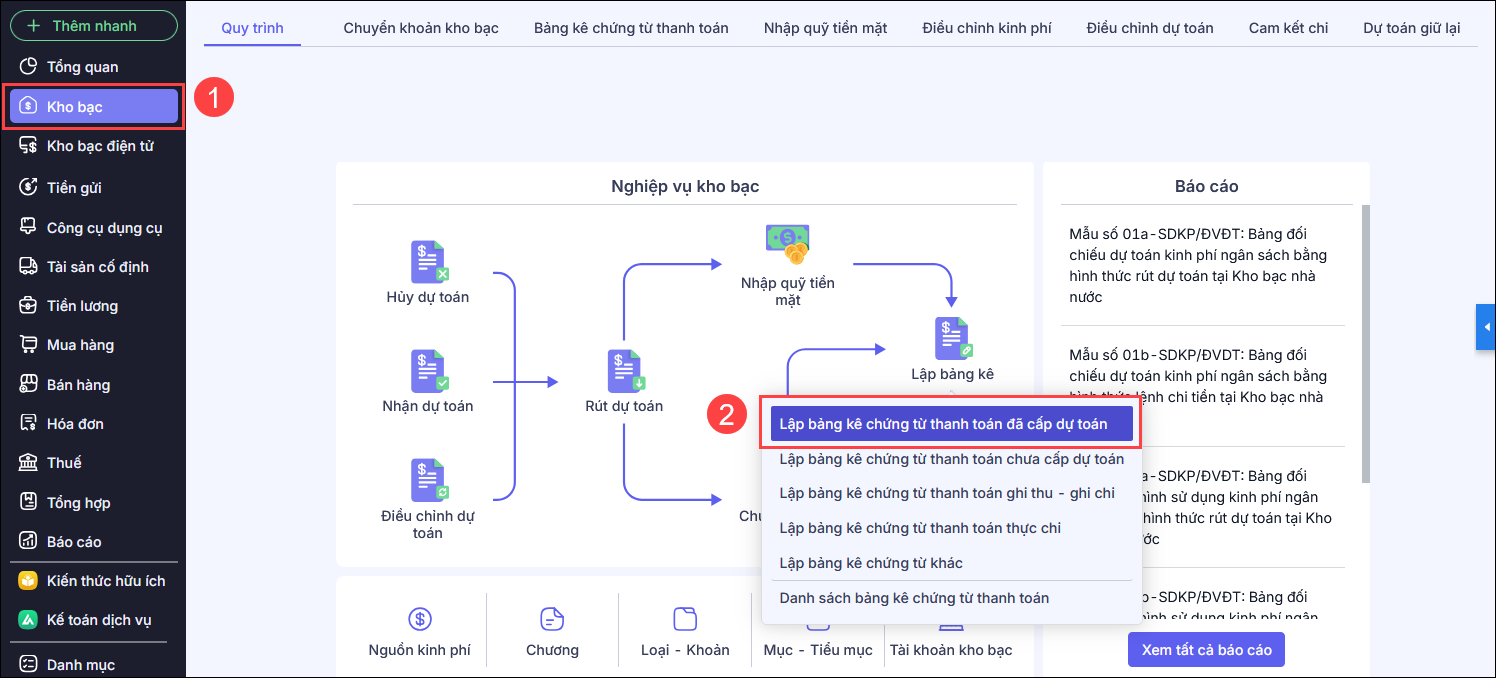This screenshot has height=678, width=1496.
Task: Select Lập bảng kê chứng từ thanh toán thực chi
Action: coord(920,528)
